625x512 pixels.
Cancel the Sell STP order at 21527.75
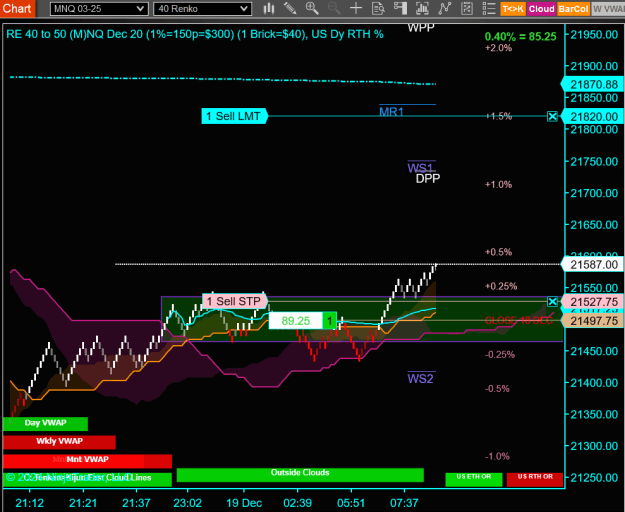(x=552, y=302)
